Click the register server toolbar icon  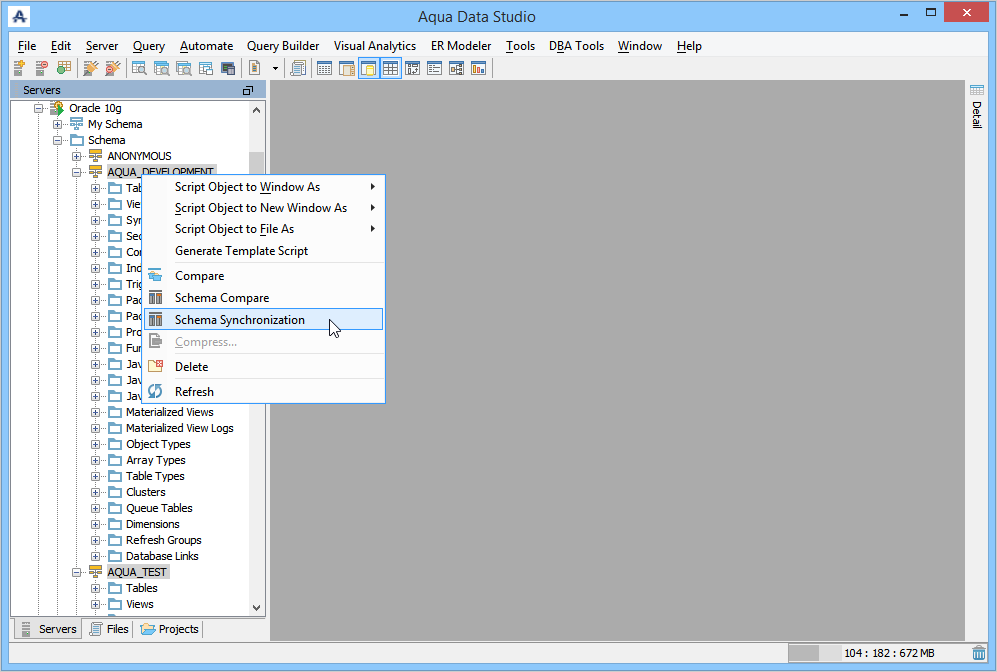pos(20,68)
